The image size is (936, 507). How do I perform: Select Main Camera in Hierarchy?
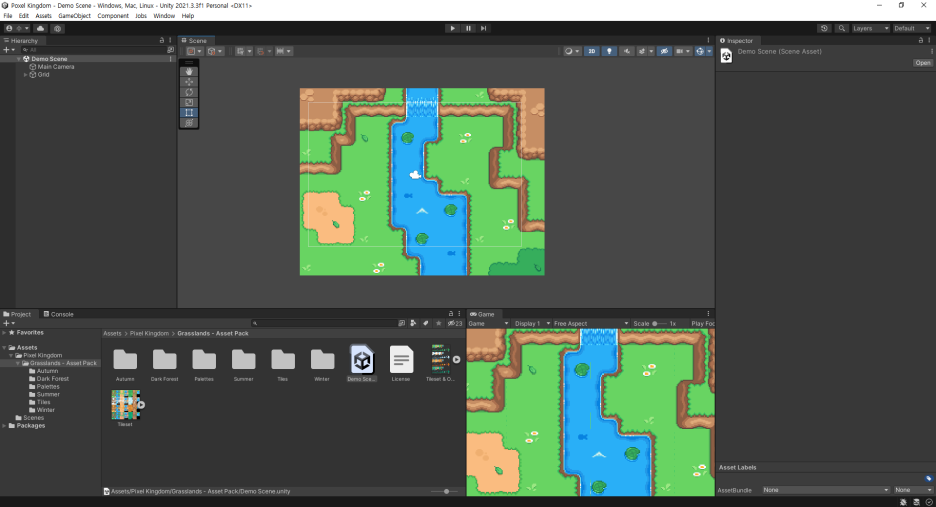[56, 67]
